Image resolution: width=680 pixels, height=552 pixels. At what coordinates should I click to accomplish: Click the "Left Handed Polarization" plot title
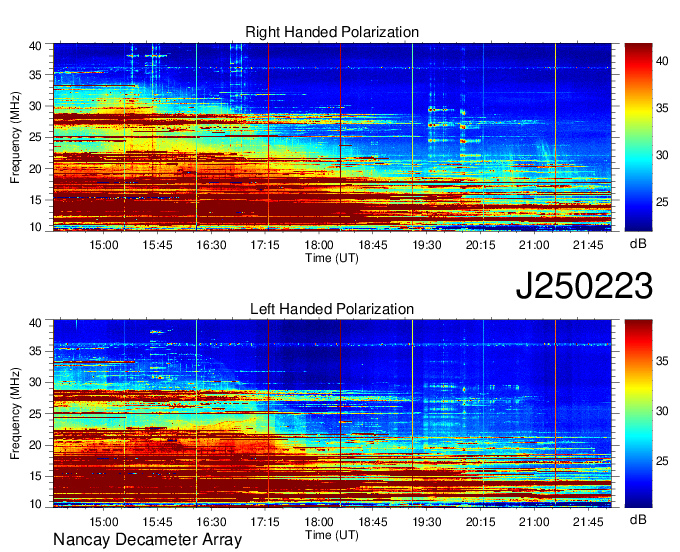332,309
